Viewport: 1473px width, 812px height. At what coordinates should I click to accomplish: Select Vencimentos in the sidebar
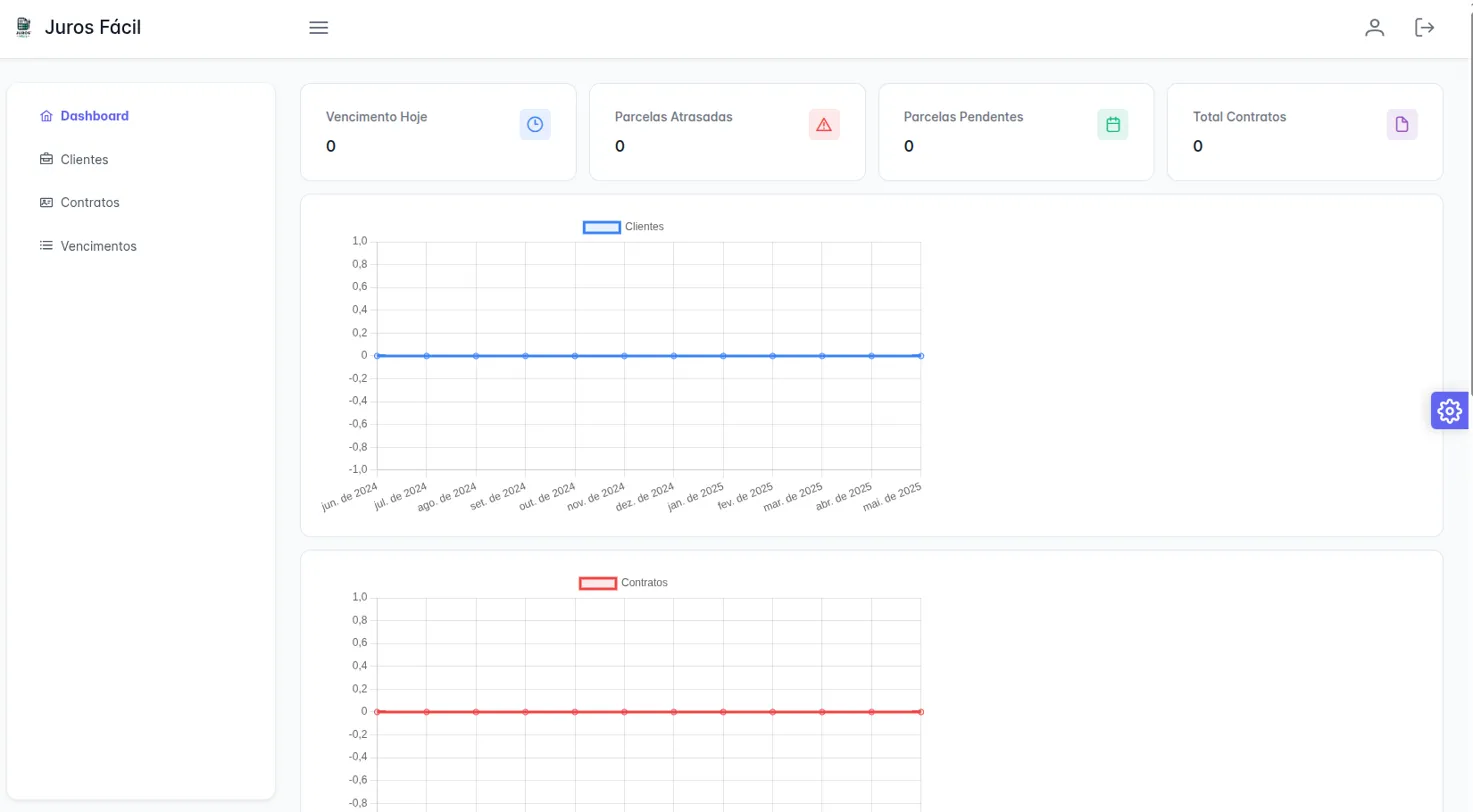coord(98,246)
